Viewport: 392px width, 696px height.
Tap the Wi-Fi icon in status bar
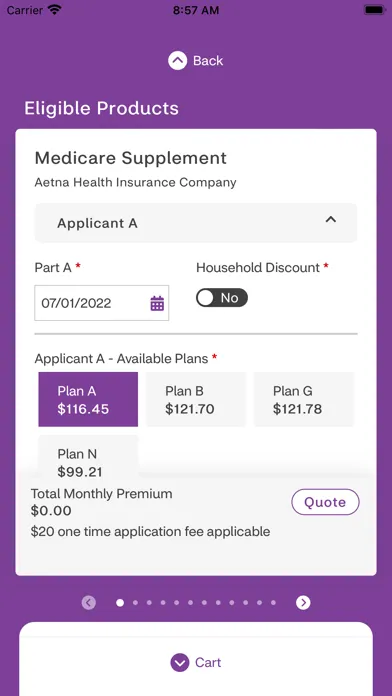click(55, 10)
